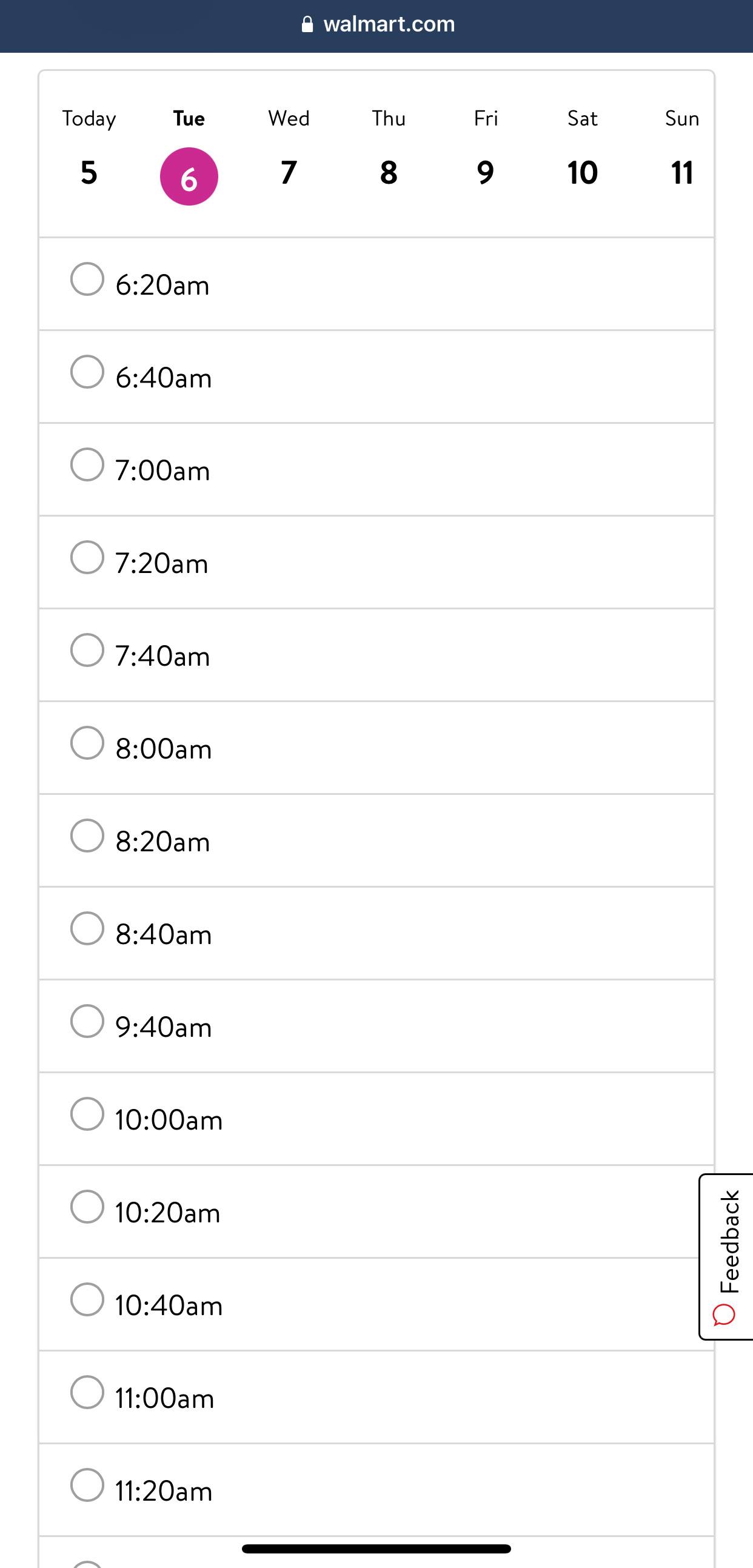
Task: Select the 8:00am radio button
Action: [87, 743]
